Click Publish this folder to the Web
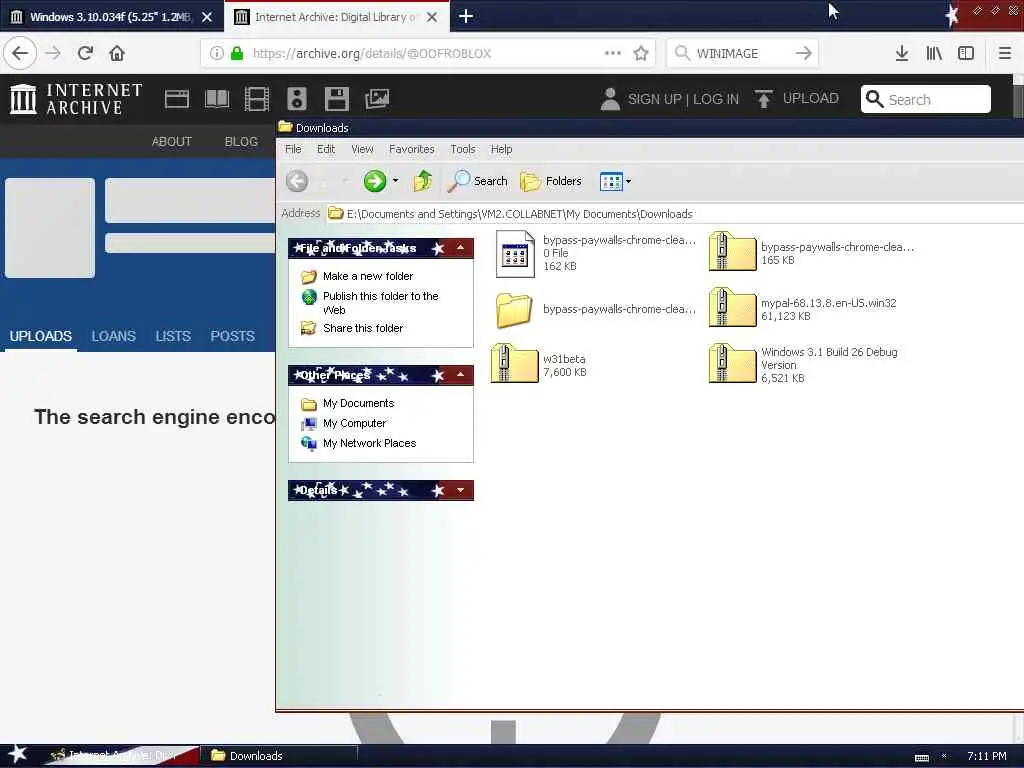This screenshot has height=768, width=1024. click(x=381, y=303)
